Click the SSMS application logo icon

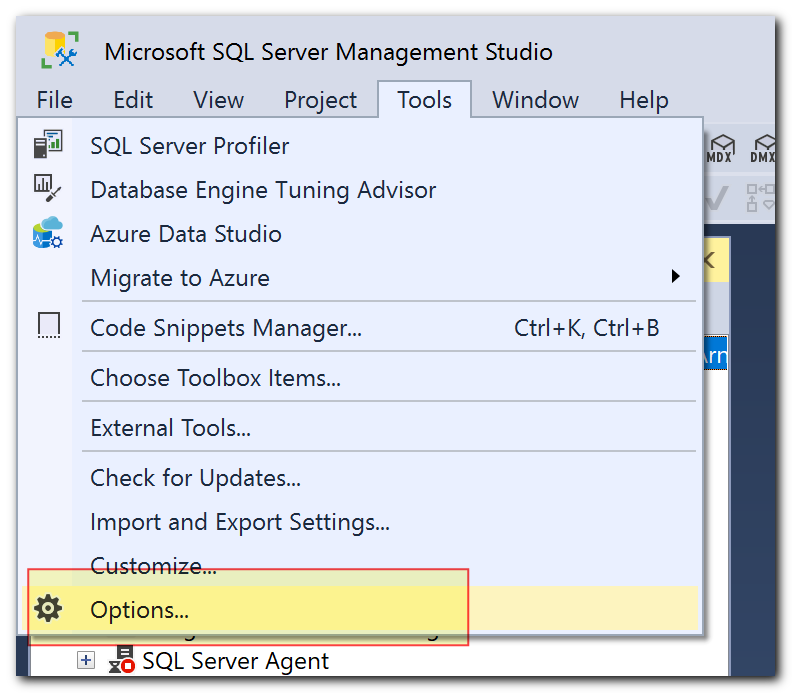click(60, 50)
